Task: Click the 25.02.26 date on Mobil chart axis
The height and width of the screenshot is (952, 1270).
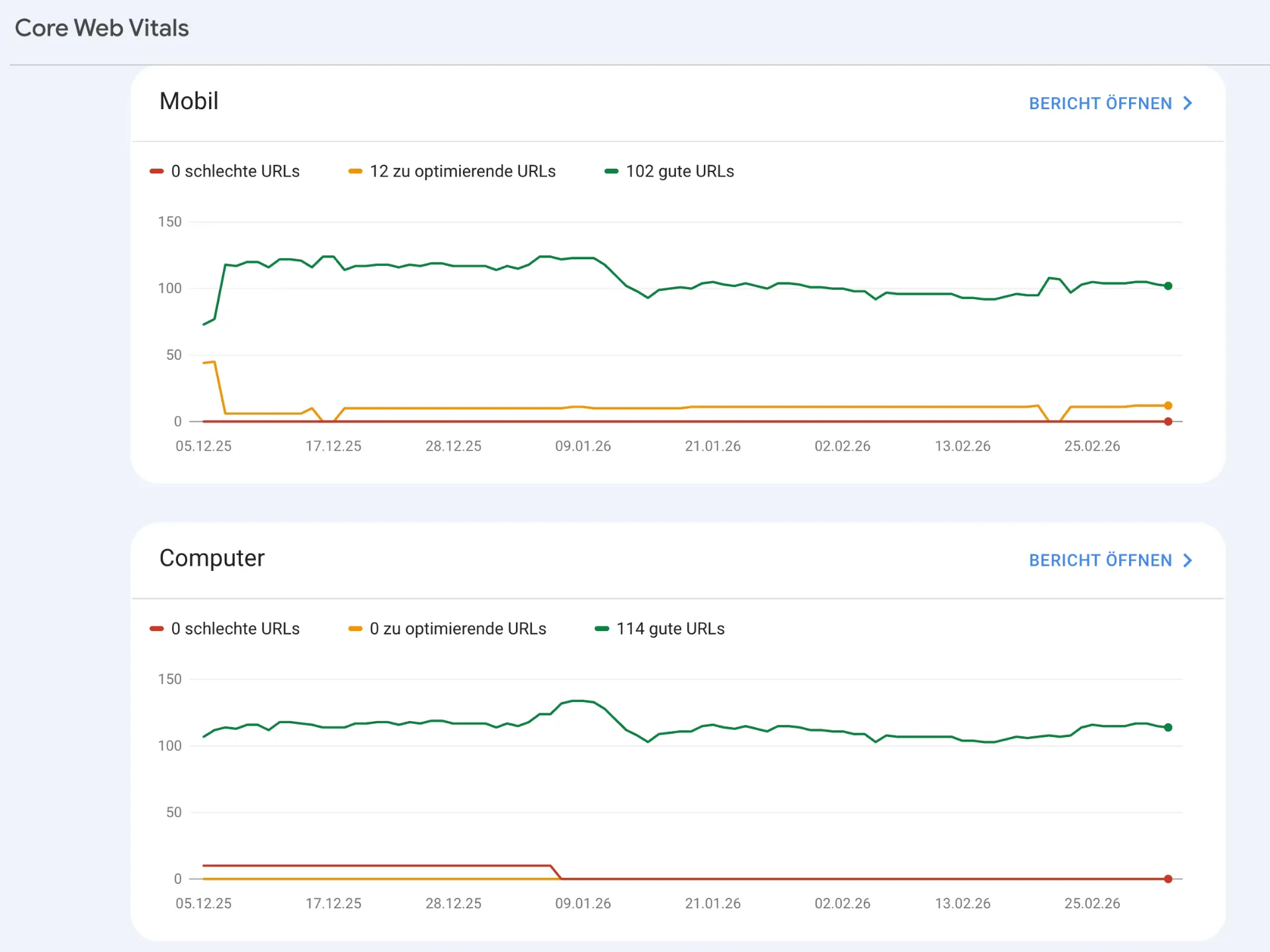Action: [x=1092, y=446]
